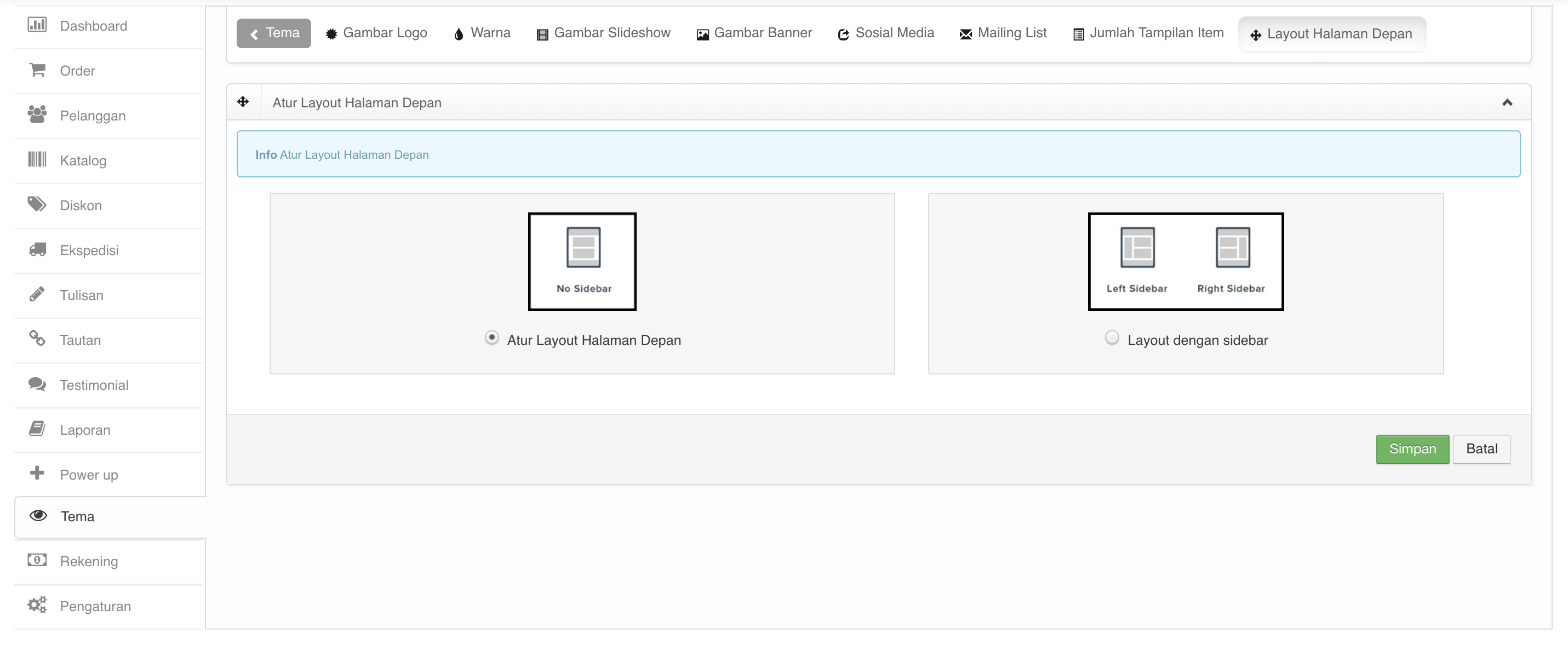Click the Order shopping cart icon
The height and width of the screenshot is (657, 1568).
point(37,70)
